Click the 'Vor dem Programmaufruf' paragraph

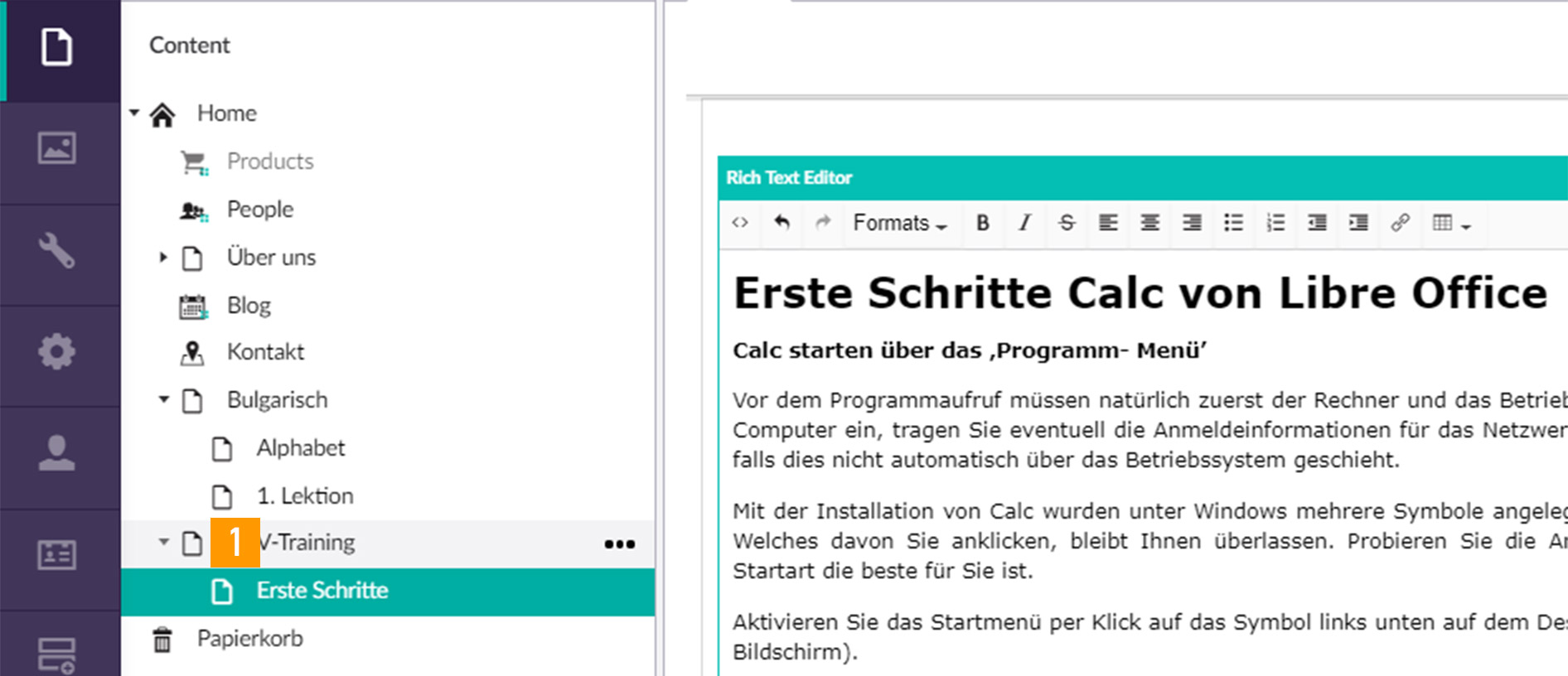(1150, 430)
